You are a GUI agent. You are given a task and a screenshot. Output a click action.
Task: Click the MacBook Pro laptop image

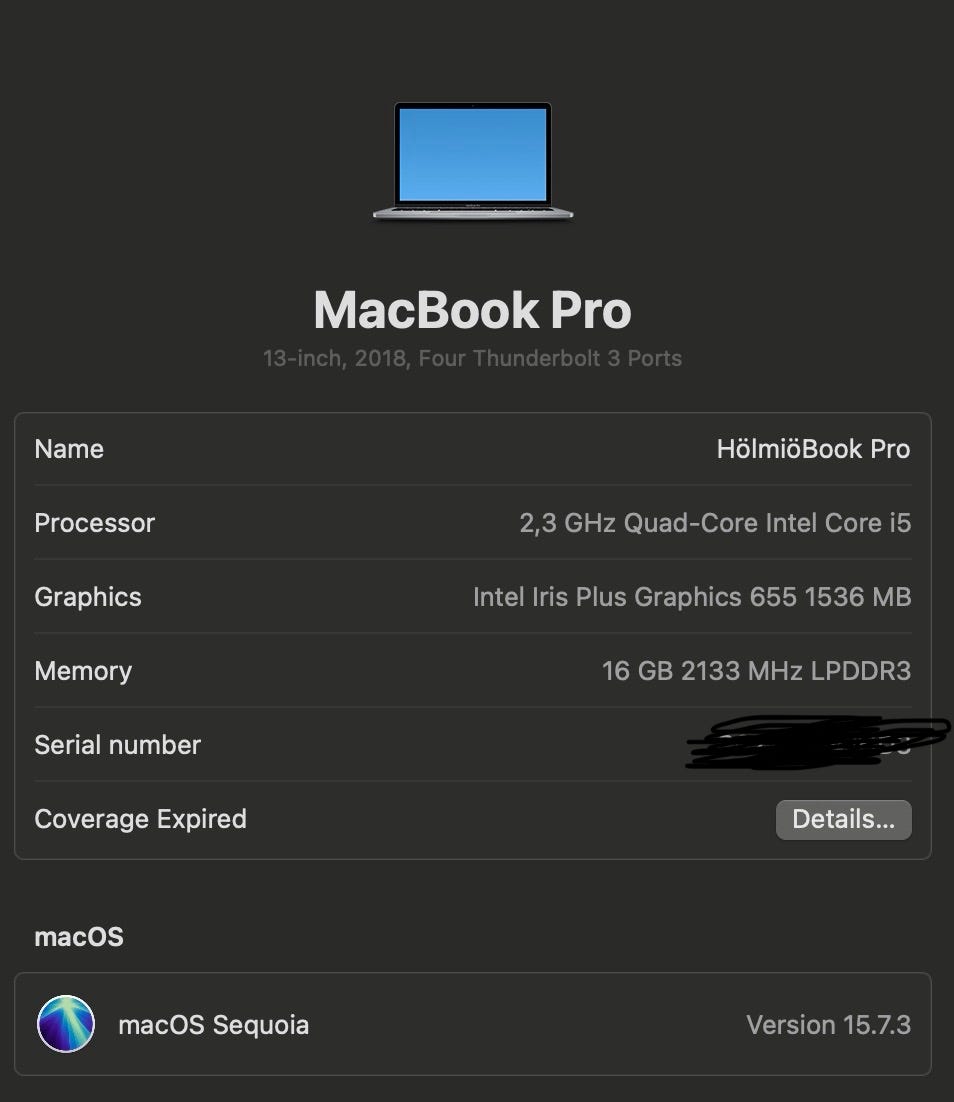(473, 162)
